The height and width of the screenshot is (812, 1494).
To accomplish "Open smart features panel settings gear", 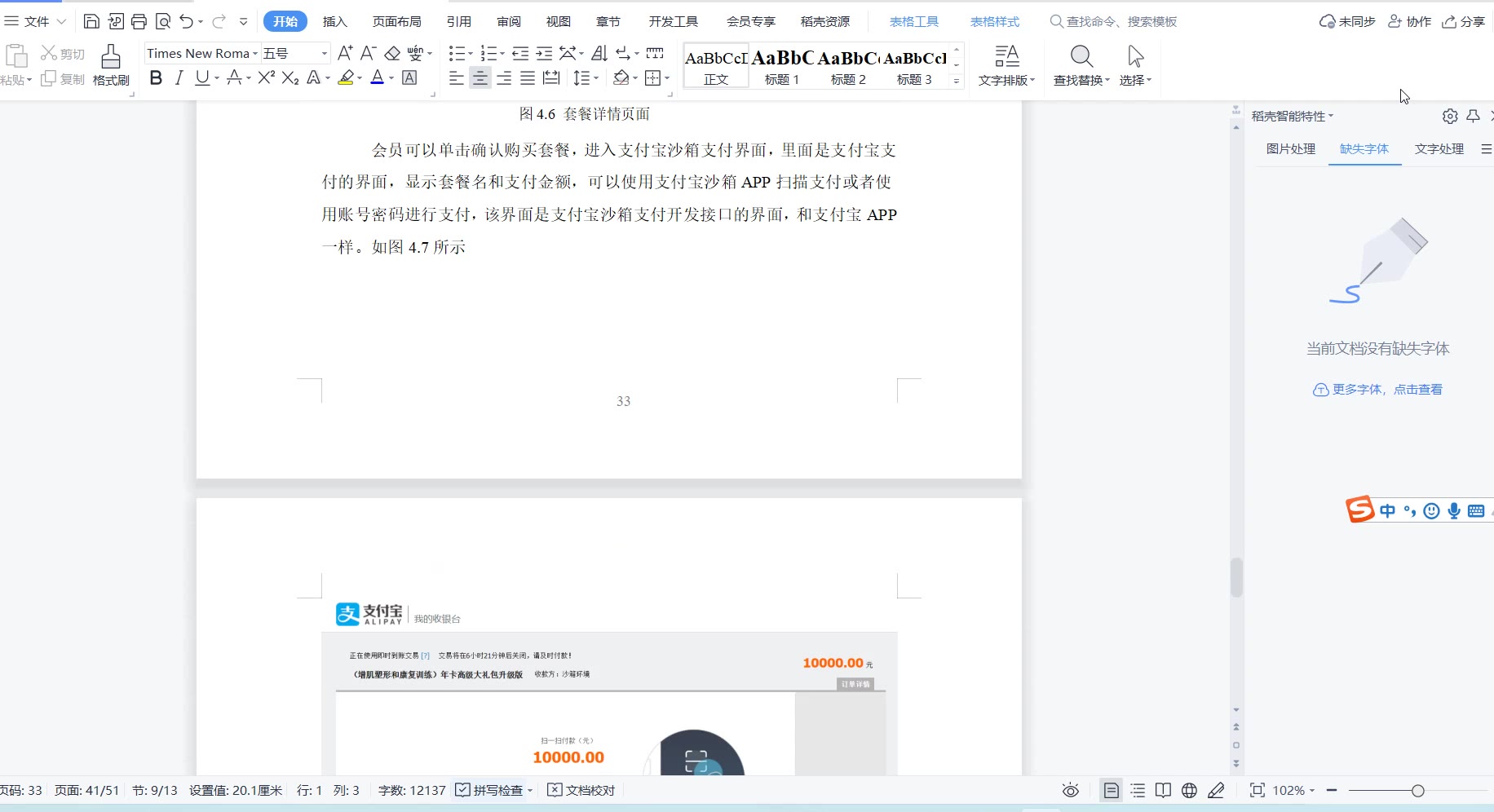I will point(1449,117).
